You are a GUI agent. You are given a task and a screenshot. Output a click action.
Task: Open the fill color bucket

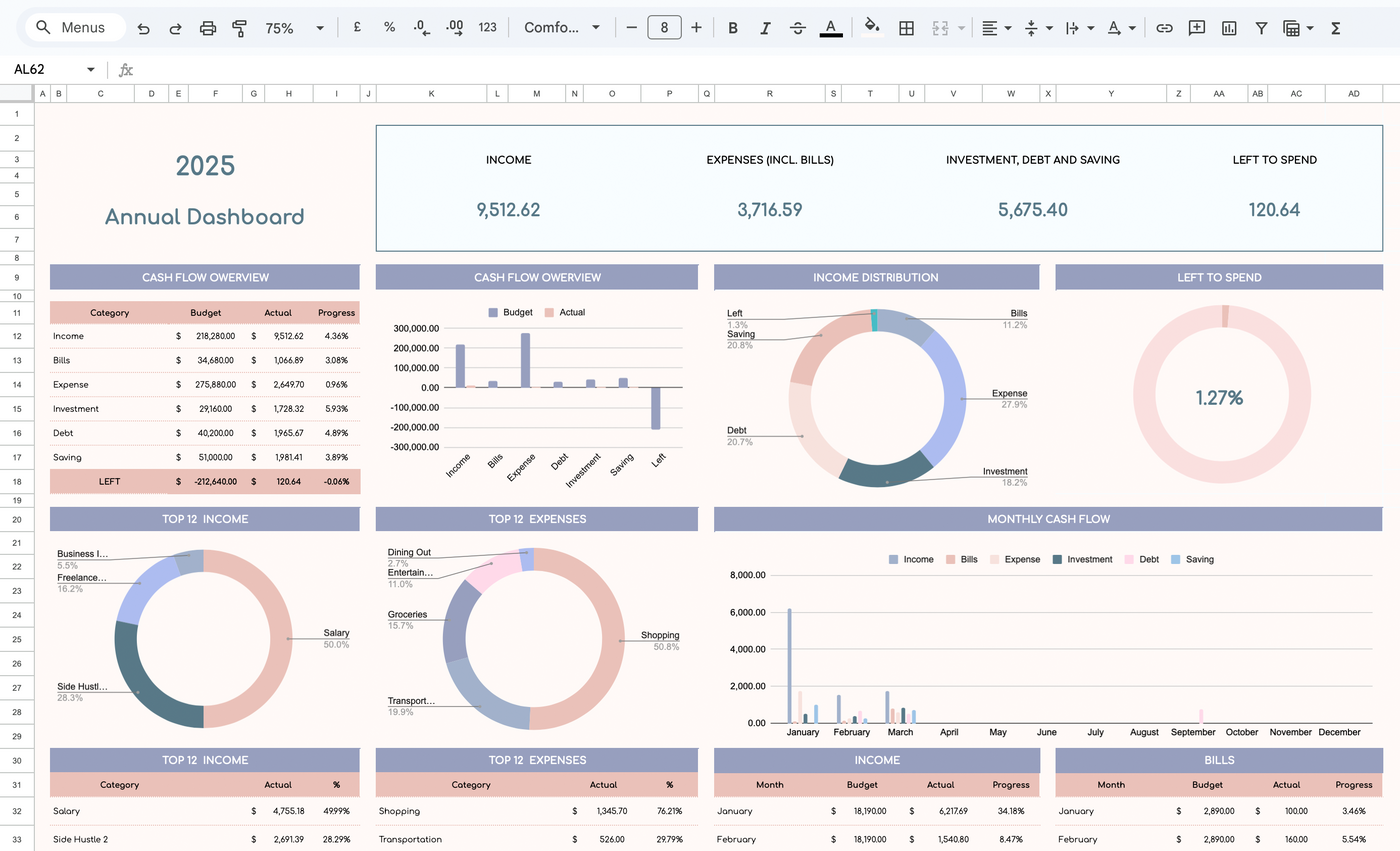click(872, 28)
